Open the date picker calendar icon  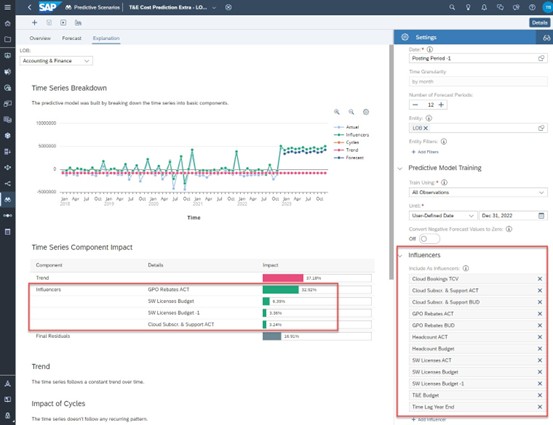click(541, 215)
